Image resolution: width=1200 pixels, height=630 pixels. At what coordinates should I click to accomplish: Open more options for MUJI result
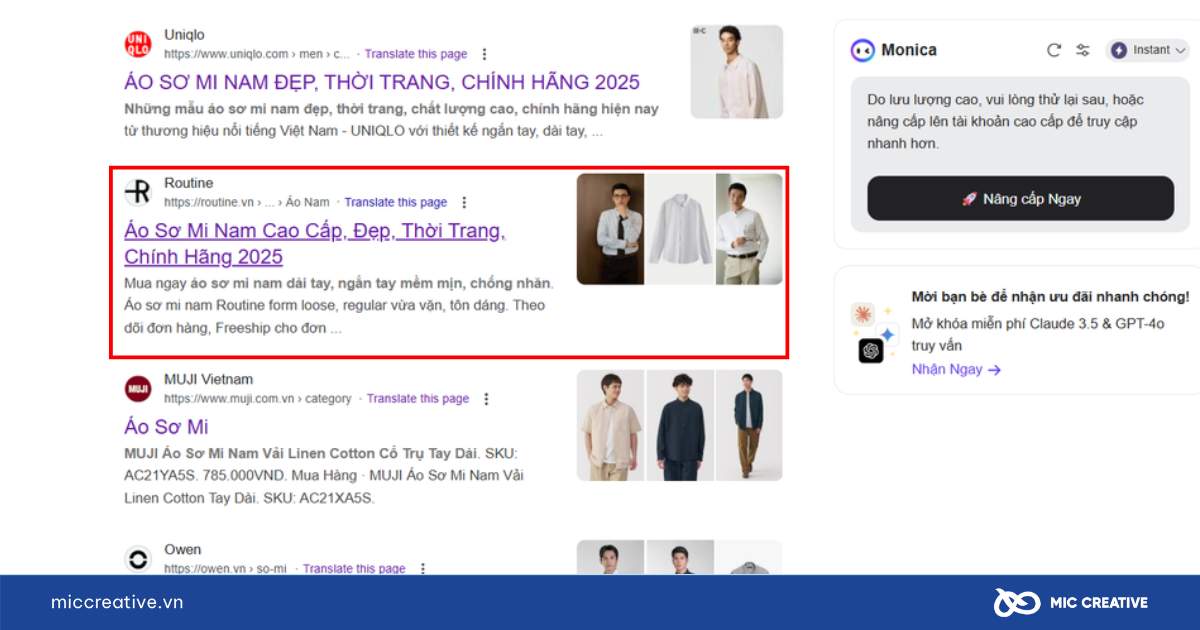pyautogui.click(x=487, y=399)
